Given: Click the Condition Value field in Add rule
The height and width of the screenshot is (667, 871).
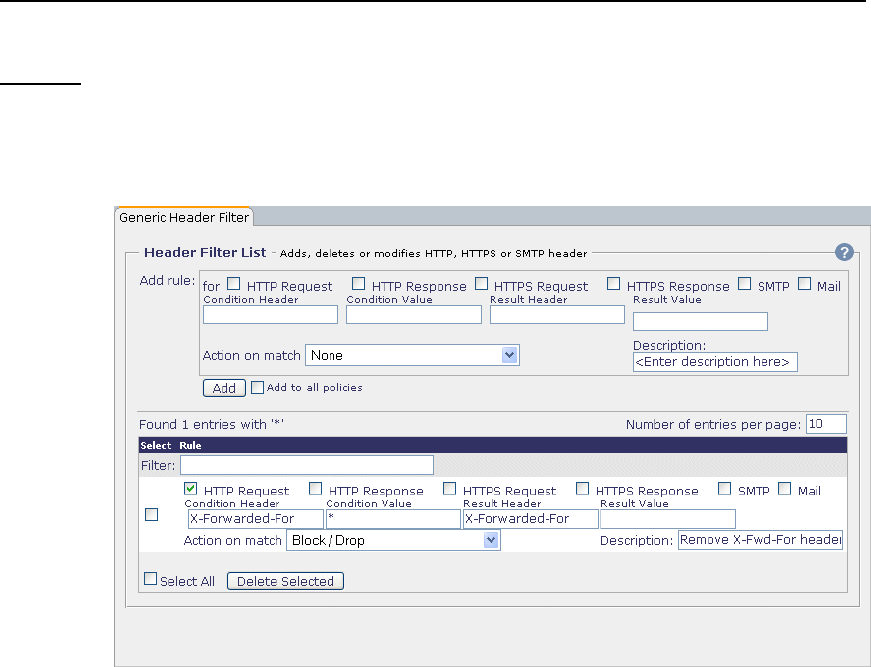Looking at the screenshot, I should point(414,315).
